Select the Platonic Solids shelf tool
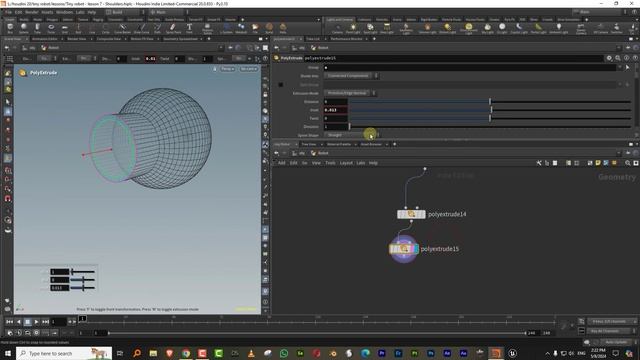The height and width of the screenshot is (360, 640). click(x=207, y=28)
